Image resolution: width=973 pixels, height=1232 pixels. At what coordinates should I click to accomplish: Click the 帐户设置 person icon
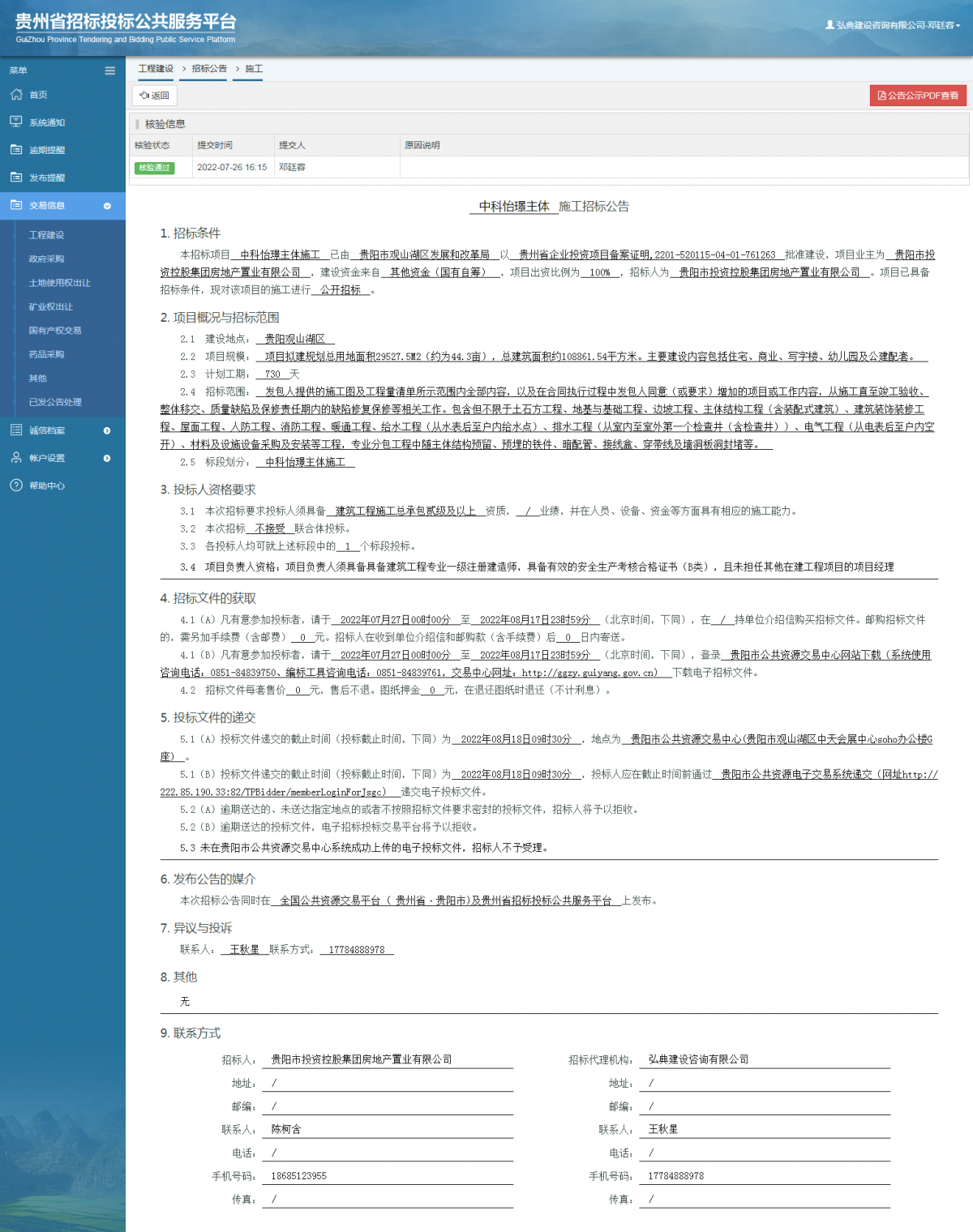point(15,458)
